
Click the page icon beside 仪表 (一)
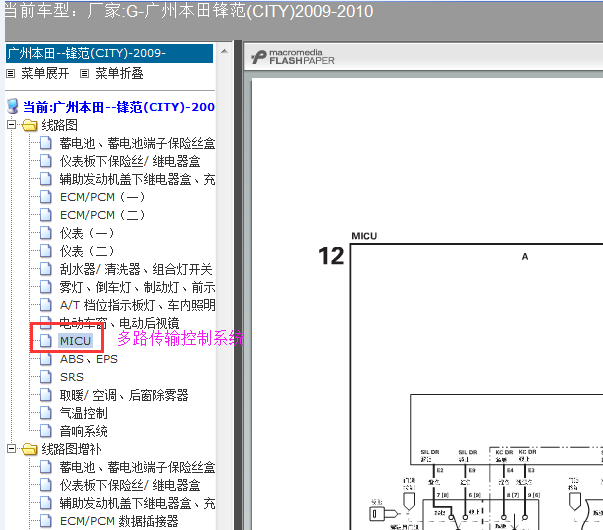pos(46,233)
